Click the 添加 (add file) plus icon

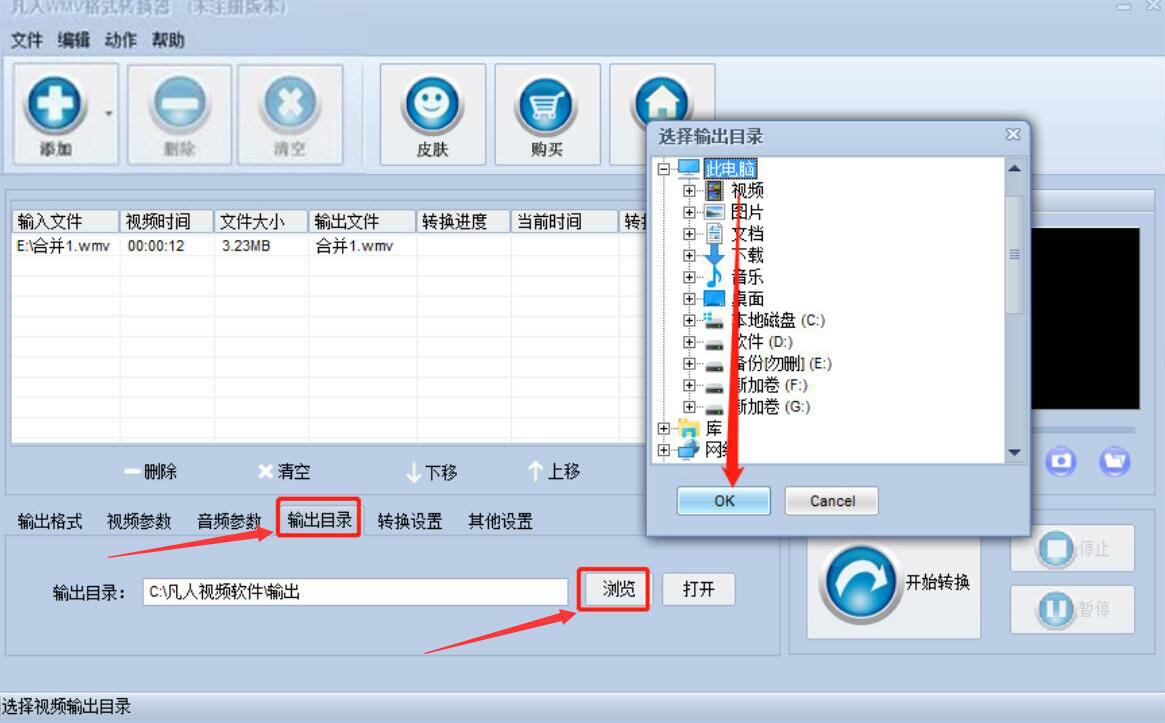(x=54, y=104)
